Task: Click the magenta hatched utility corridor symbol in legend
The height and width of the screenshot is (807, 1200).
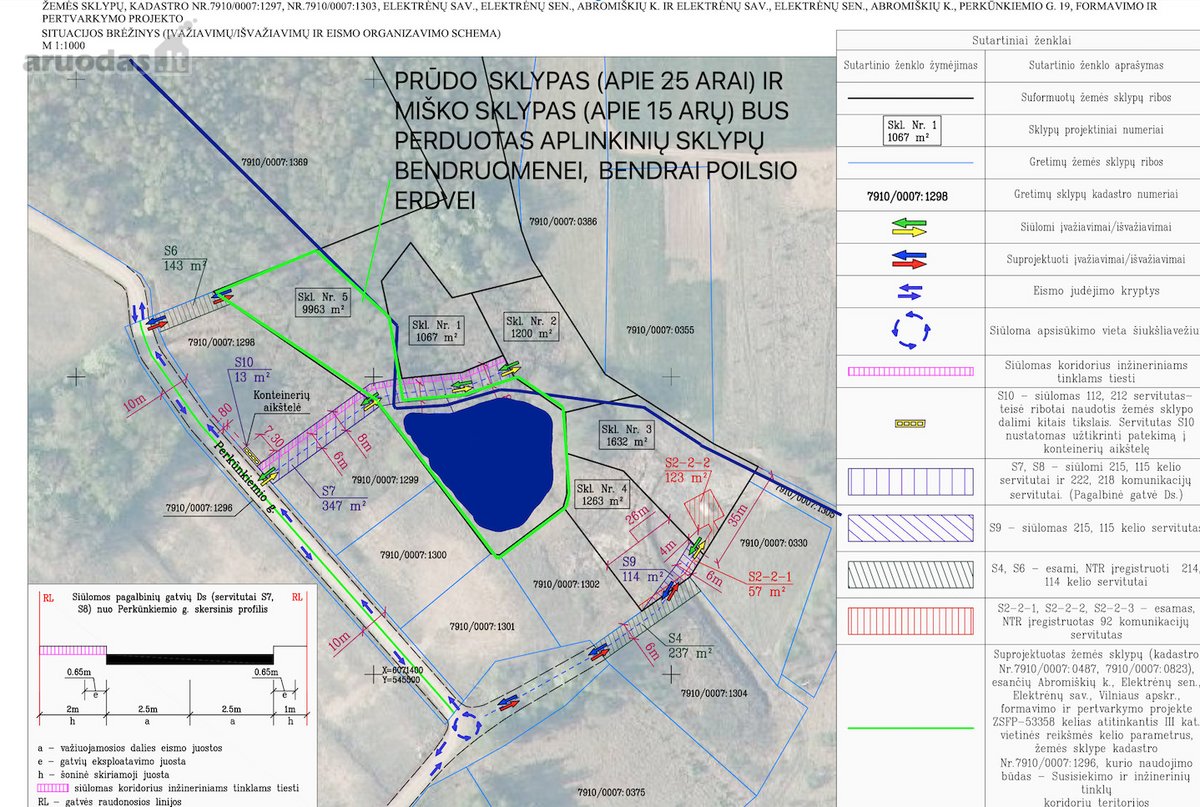Action: pos(909,371)
